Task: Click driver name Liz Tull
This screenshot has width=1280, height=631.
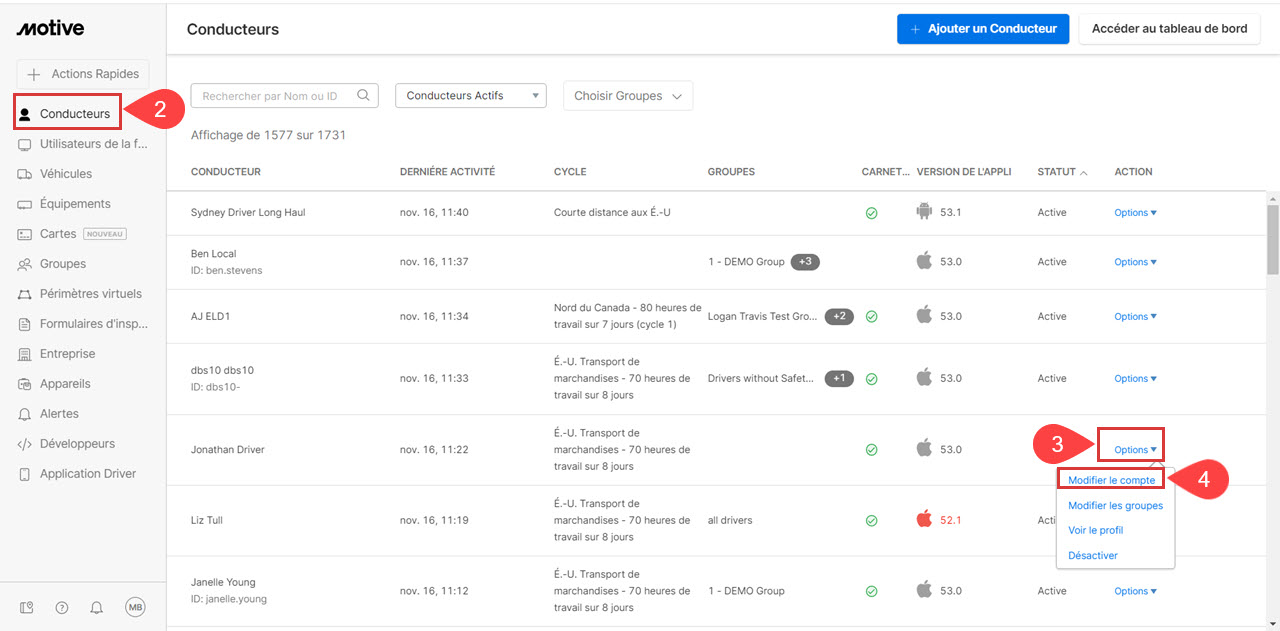Action: (207, 521)
